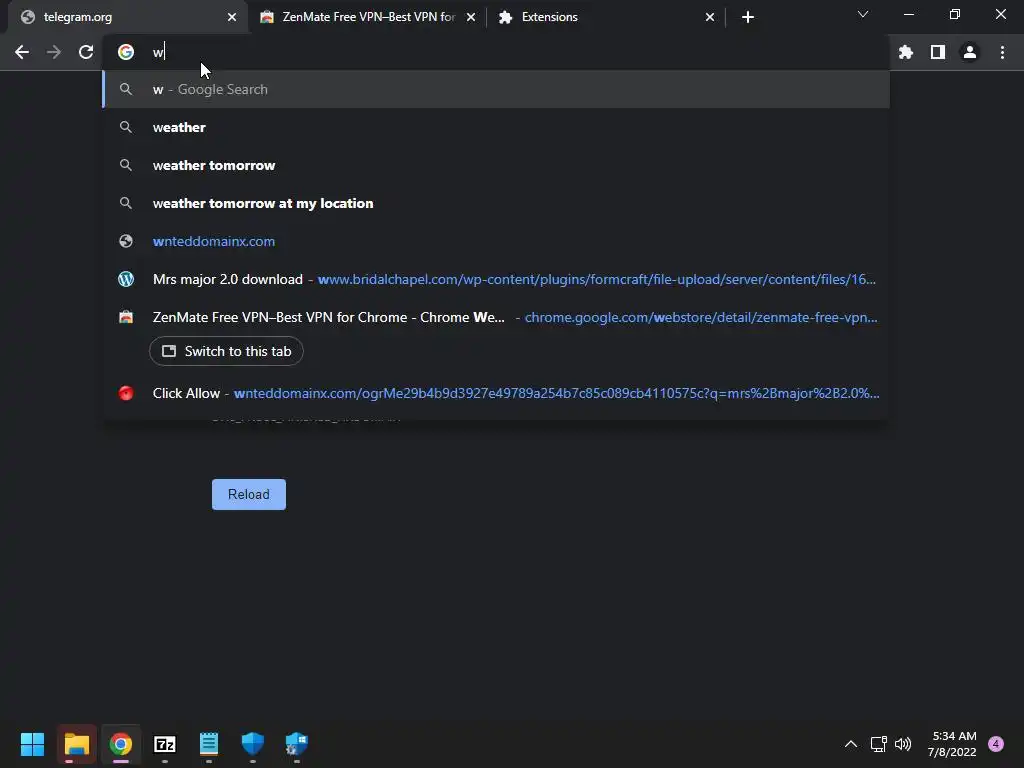Image resolution: width=1024 pixels, height=768 pixels.
Task: Open the clock showing 5:34 AM
Action: (x=953, y=744)
